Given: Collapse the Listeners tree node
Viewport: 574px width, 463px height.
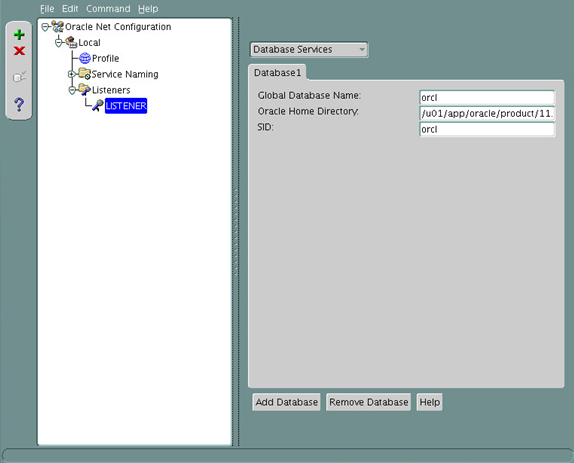Looking at the screenshot, I should [72, 90].
